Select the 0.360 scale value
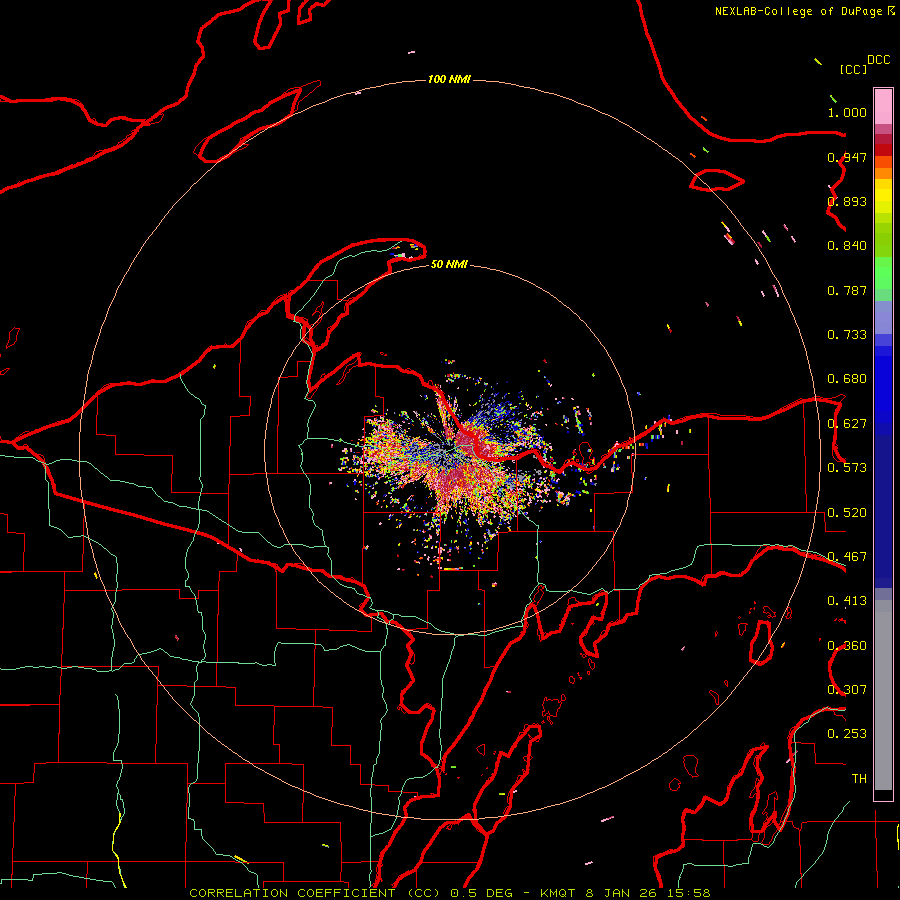900x900 pixels. point(847,645)
